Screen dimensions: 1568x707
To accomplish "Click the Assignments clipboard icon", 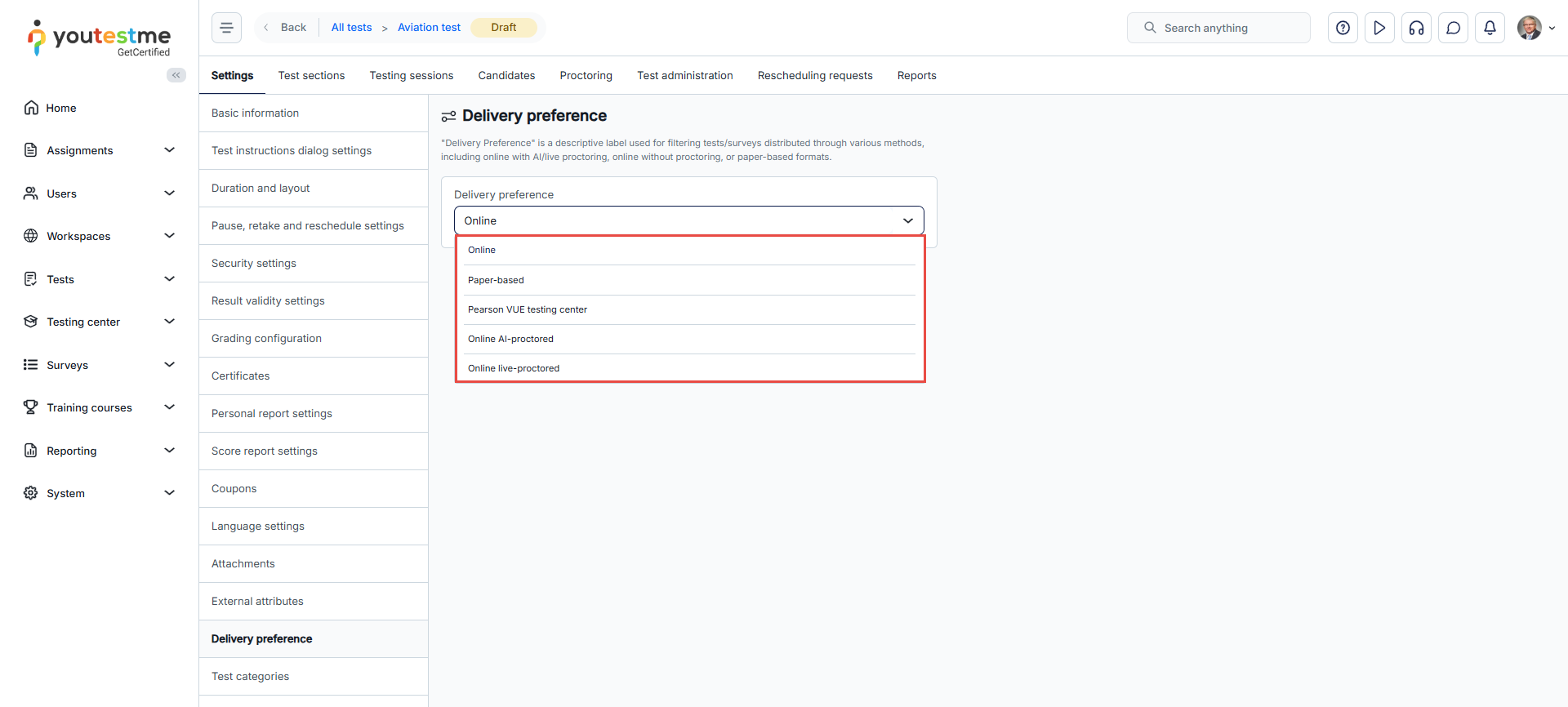I will pyautogui.click(x=31, y=150).
